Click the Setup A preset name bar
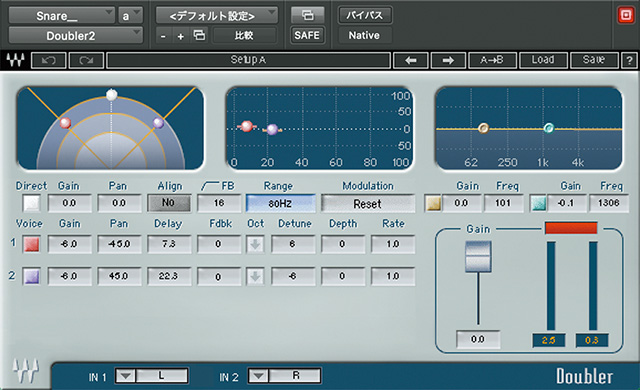The width and height of the screenshot is (640, 390). click(248, 60)
